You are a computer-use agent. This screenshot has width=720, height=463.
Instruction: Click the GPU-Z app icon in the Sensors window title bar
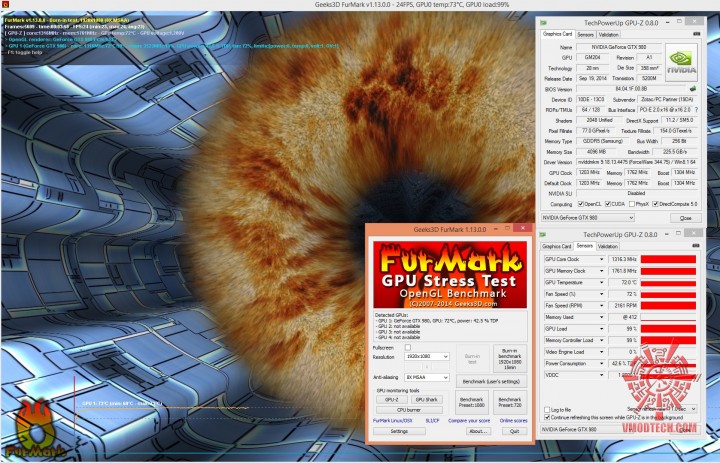(x=543, y=234)
